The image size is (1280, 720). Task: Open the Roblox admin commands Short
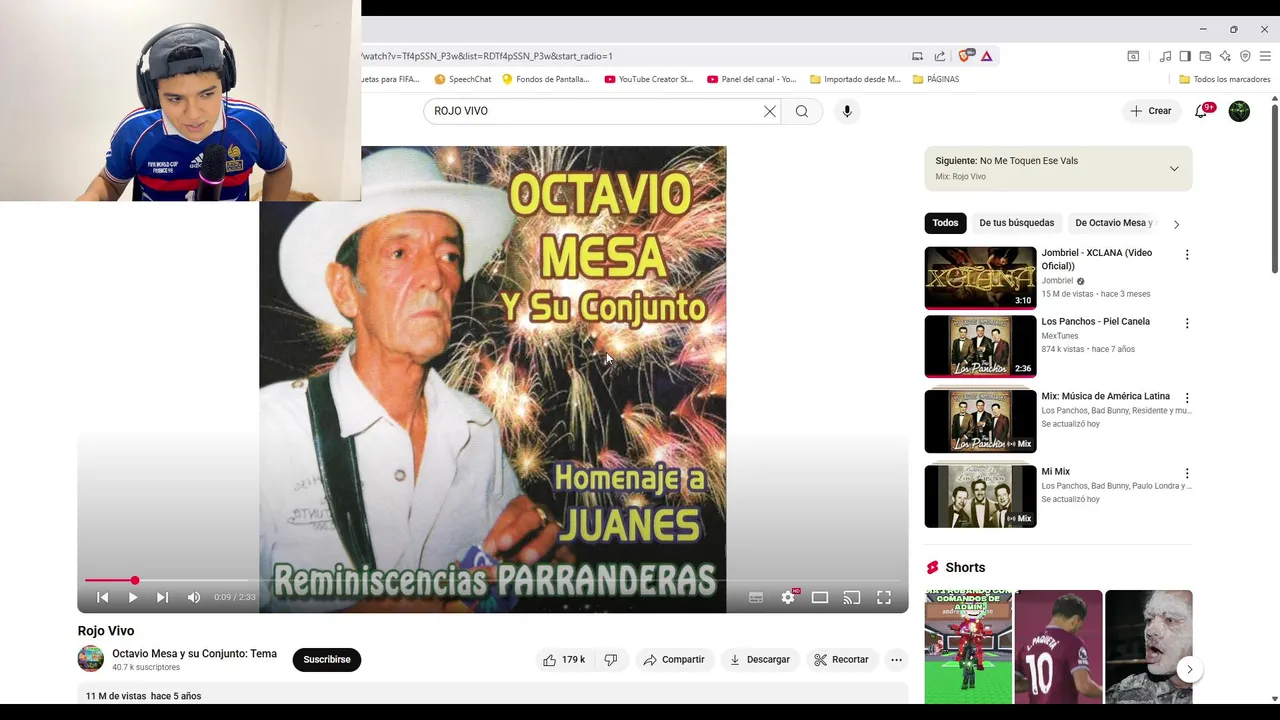pyautogui.click(x=968, y=647)
